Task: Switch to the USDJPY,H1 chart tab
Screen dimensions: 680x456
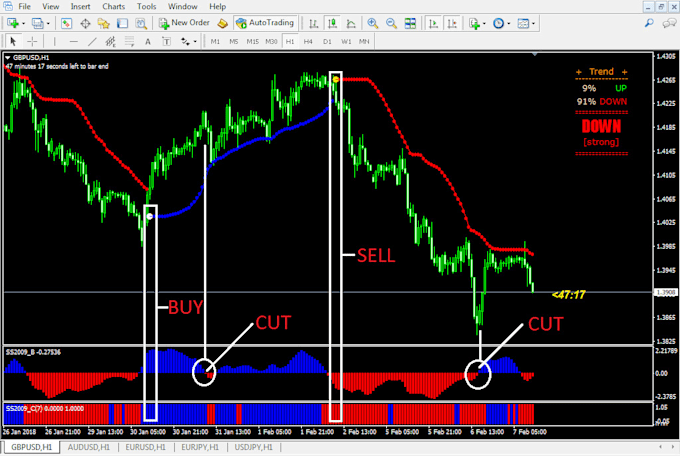Action: 254,447
